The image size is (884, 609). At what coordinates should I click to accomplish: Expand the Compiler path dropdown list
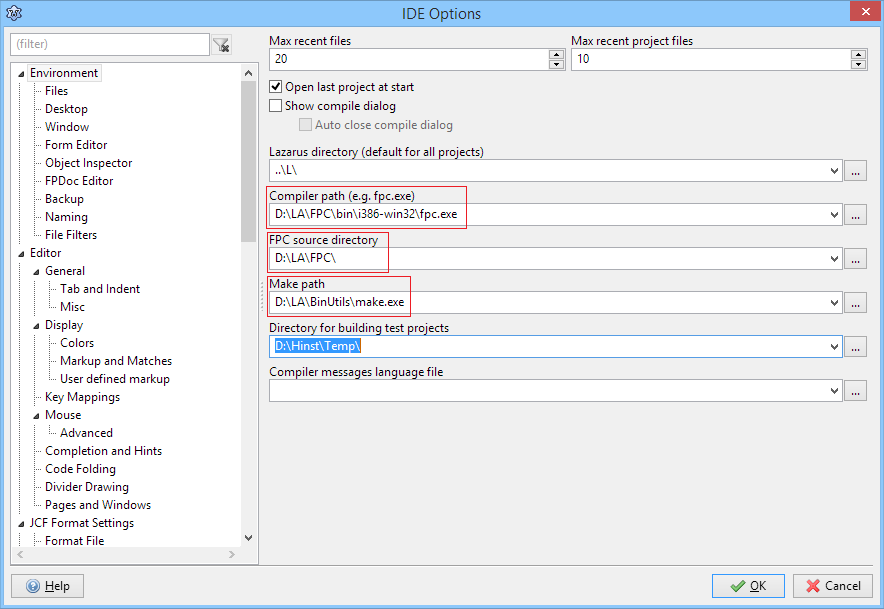835,215
